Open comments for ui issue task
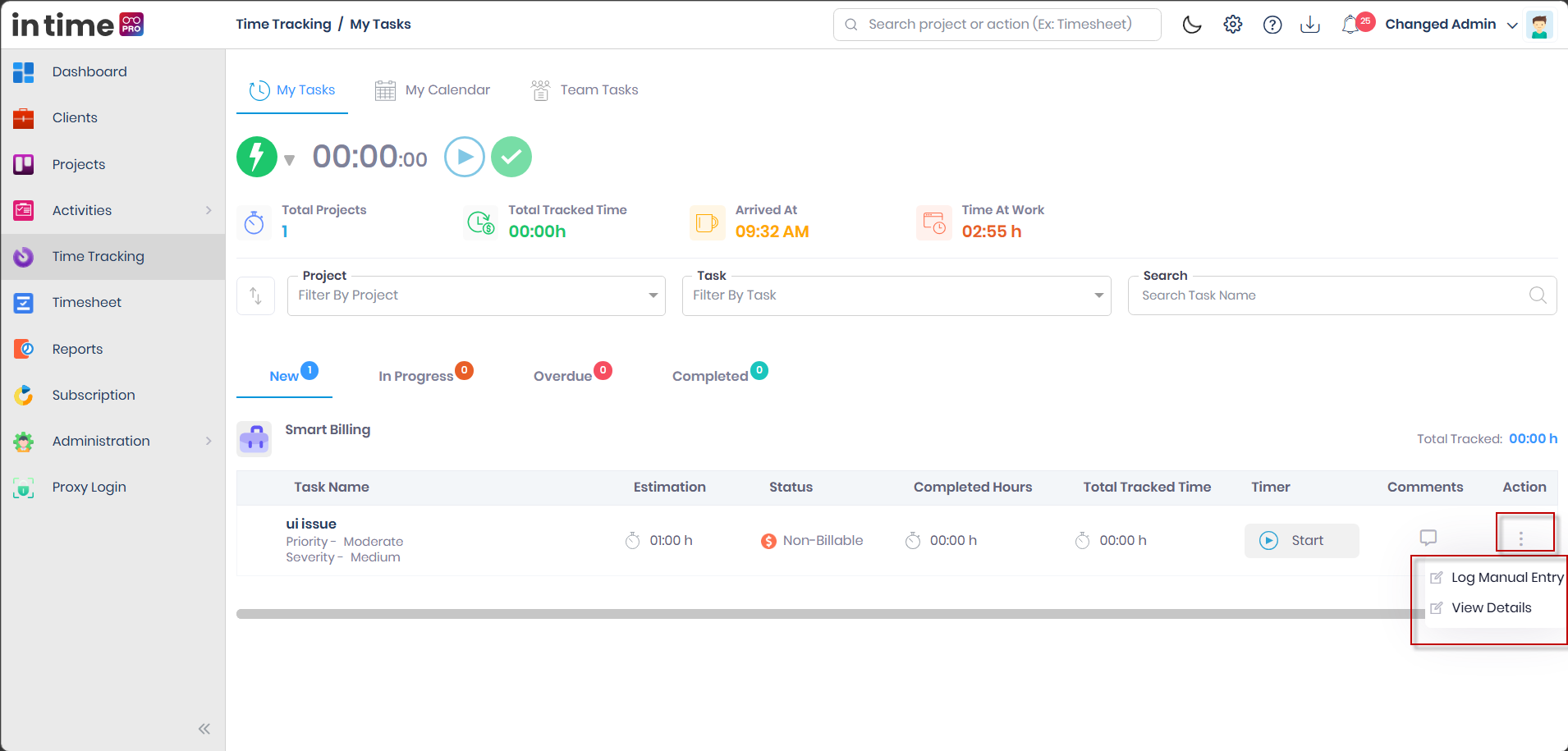The height and width of the screenshot is (751, 1568). 1428,538
